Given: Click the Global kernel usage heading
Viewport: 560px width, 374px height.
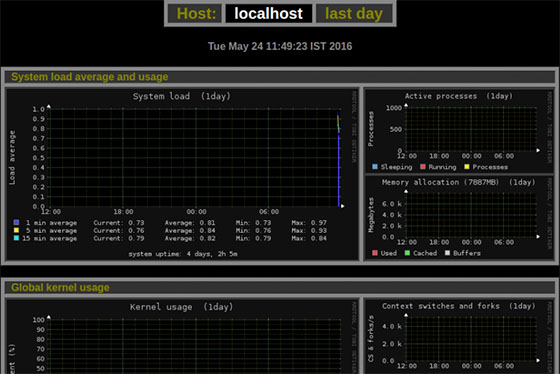Looking at the screenshot, I should click(60, 288).
